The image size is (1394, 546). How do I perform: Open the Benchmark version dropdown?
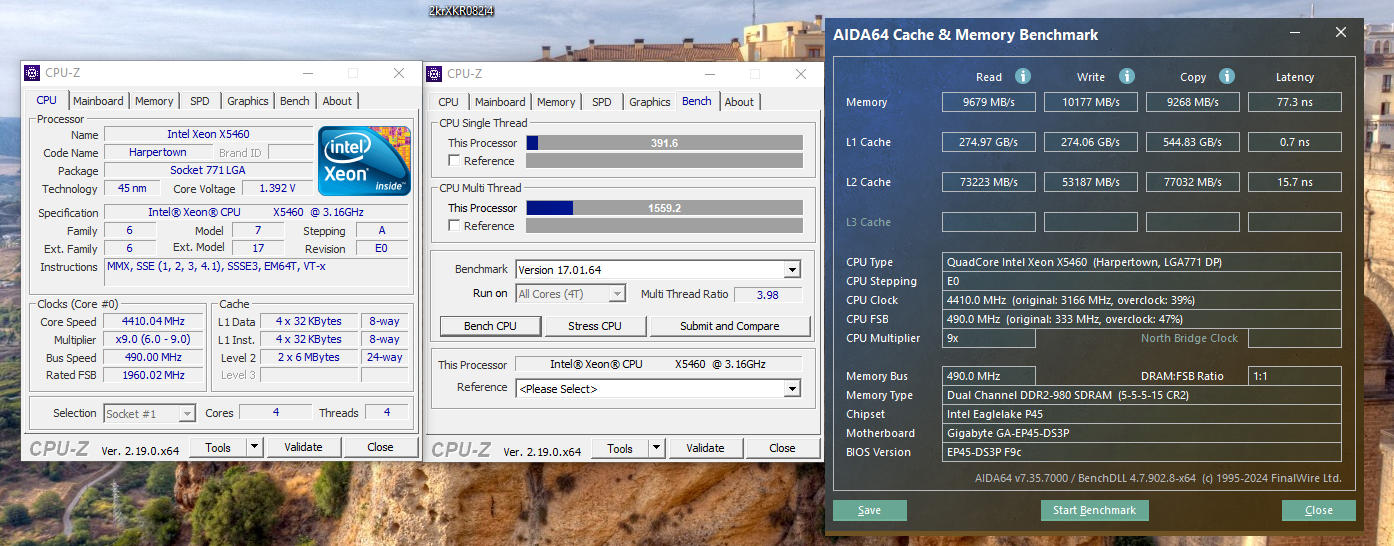pyautogui.click(x=792, y=270)
